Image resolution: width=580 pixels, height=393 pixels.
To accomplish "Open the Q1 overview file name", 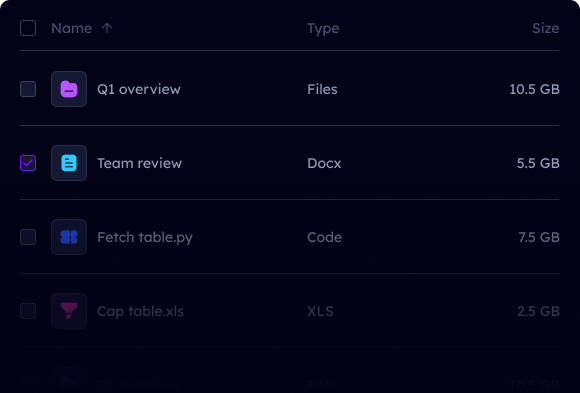I will (139, 89).
